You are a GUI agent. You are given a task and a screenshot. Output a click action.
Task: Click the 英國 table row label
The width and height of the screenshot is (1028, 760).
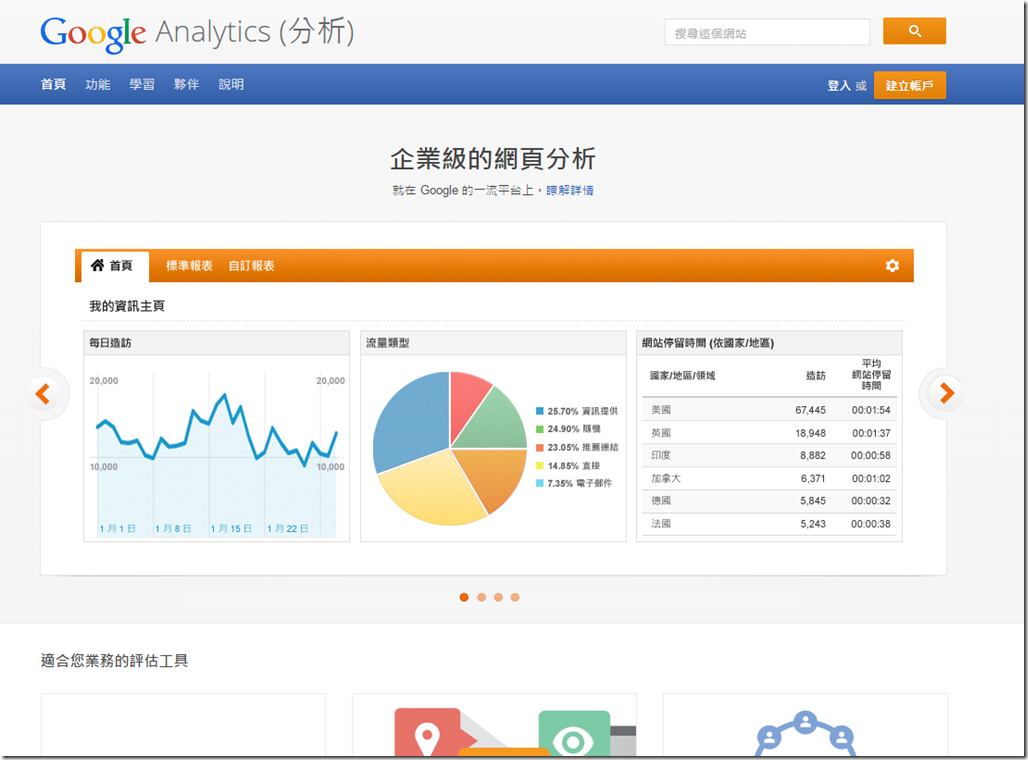(x=661, y=433)
